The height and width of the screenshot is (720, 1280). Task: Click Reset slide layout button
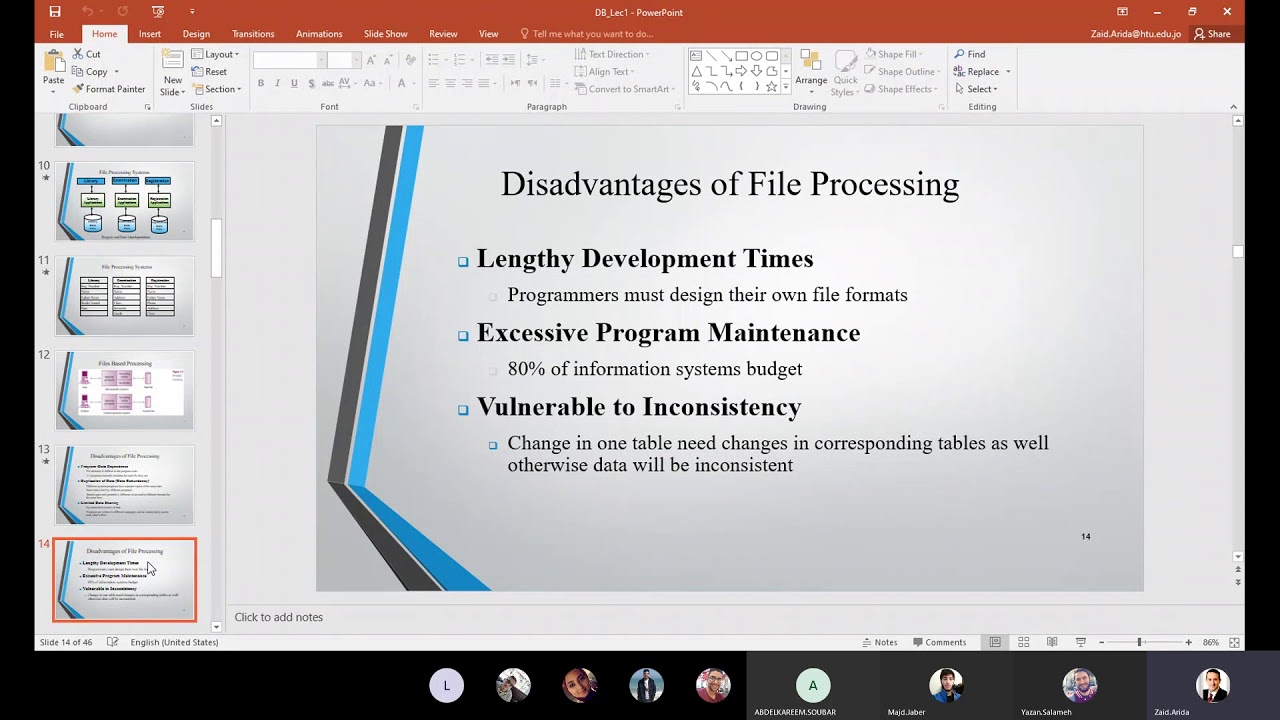click(209, 72)
